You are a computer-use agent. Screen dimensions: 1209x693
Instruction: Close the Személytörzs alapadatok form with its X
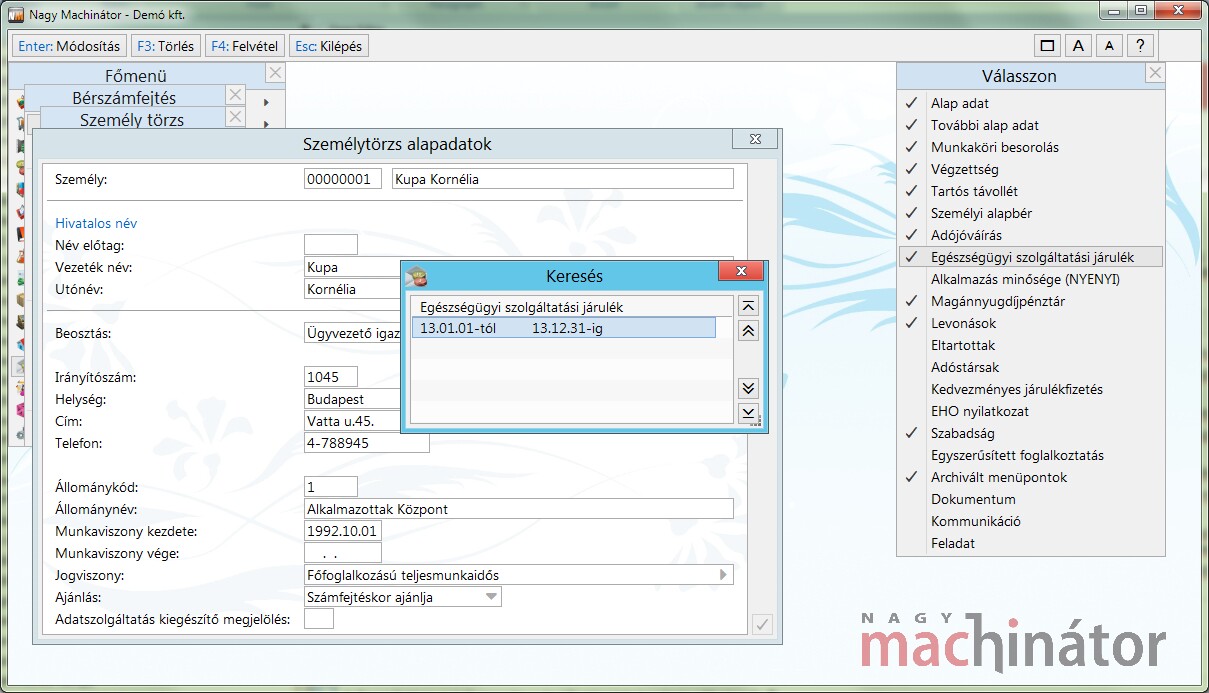click(755, 140)
